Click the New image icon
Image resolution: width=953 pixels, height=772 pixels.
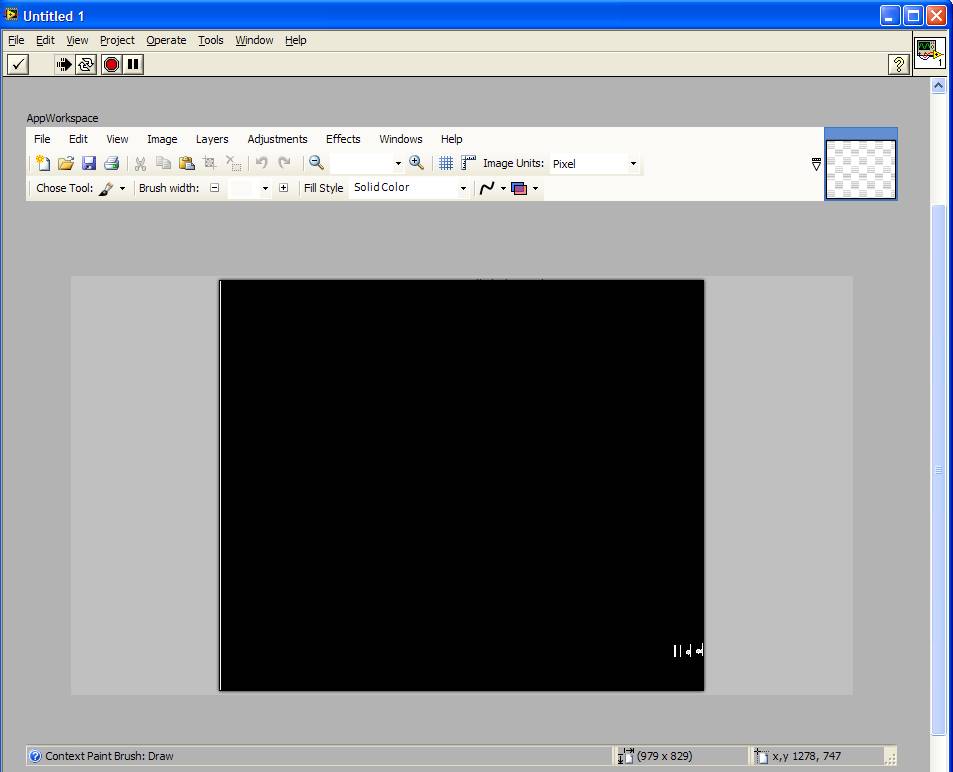pyautogui.click(x=42, y=163)
